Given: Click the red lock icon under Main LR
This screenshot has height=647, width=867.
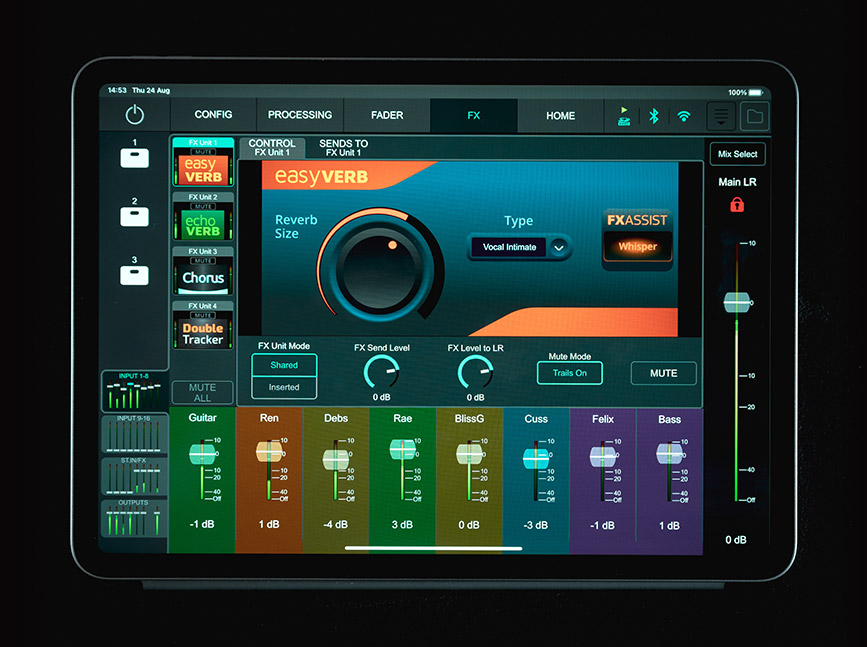Looking at the screenshot, I should (x=737, y=205).
